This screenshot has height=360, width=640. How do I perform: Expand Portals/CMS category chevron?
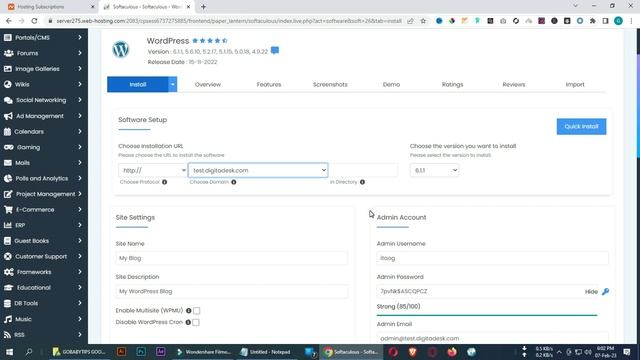[x=80, y=38]
